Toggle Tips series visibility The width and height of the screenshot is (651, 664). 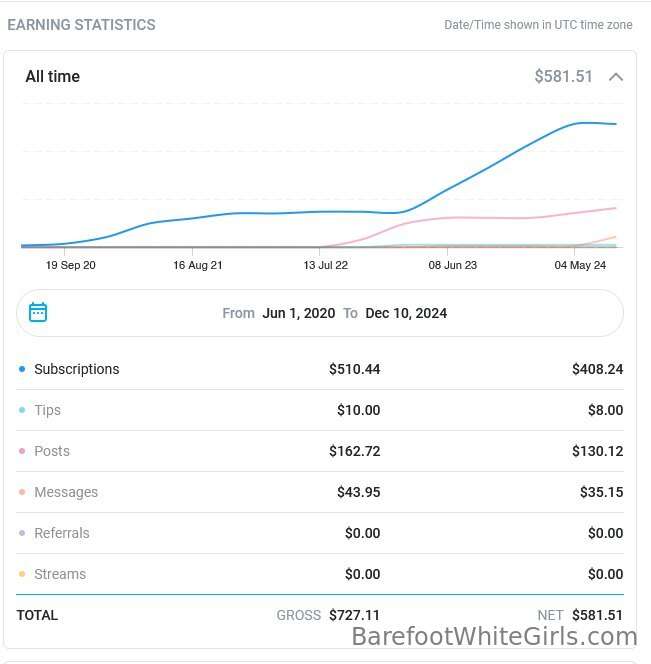point(47,410)
